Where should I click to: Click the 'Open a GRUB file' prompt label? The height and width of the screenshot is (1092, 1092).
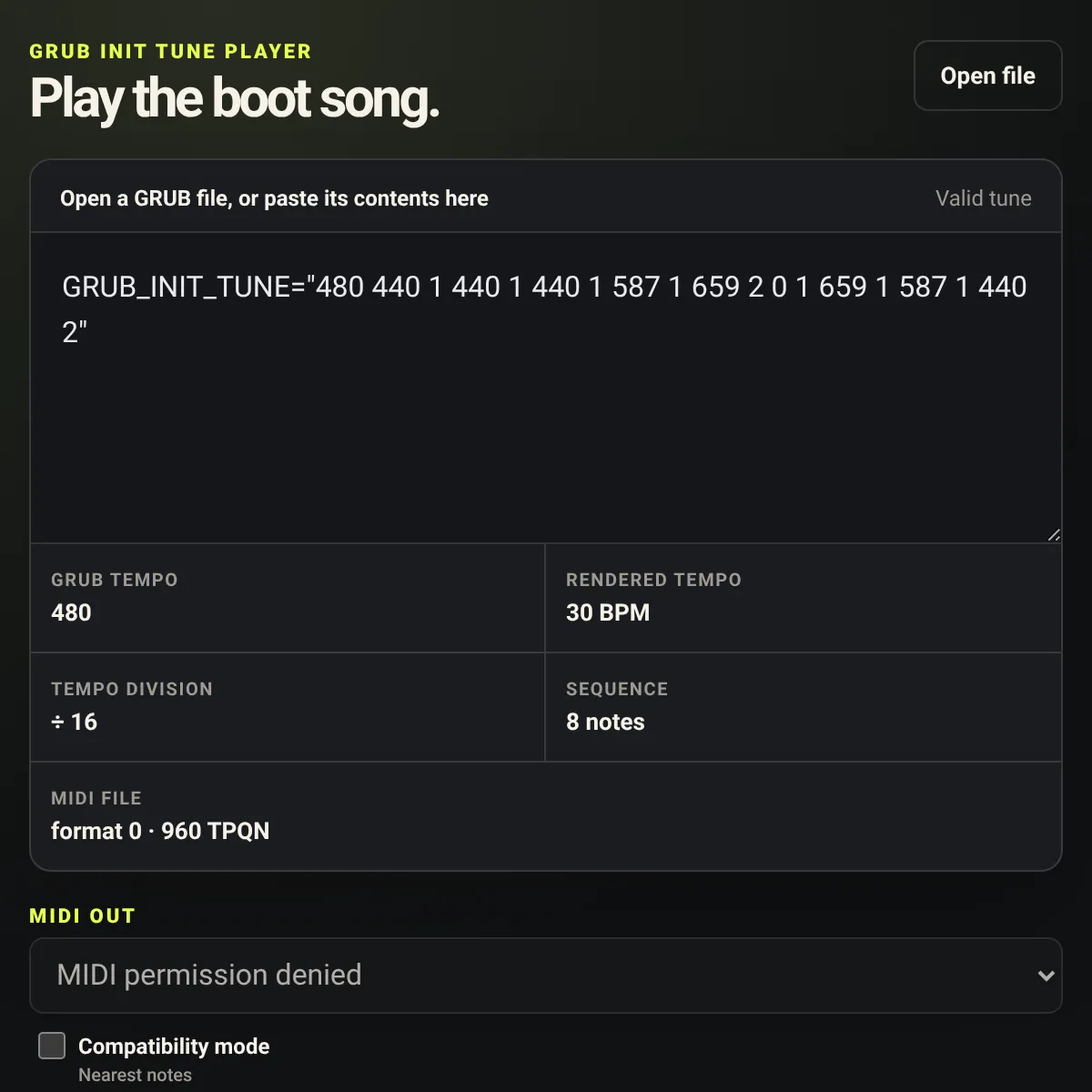tap(274, 198)
